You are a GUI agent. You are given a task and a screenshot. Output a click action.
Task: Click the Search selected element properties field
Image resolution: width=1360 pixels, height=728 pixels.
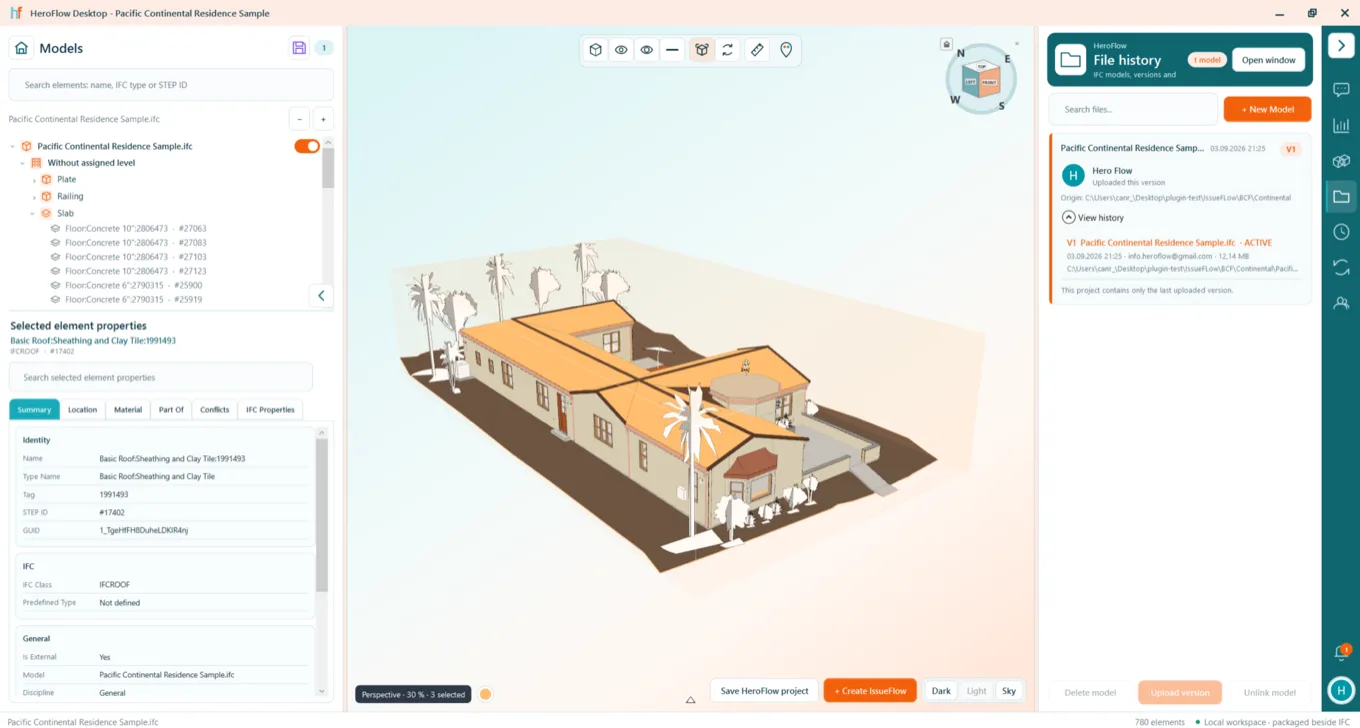[161, 377]
